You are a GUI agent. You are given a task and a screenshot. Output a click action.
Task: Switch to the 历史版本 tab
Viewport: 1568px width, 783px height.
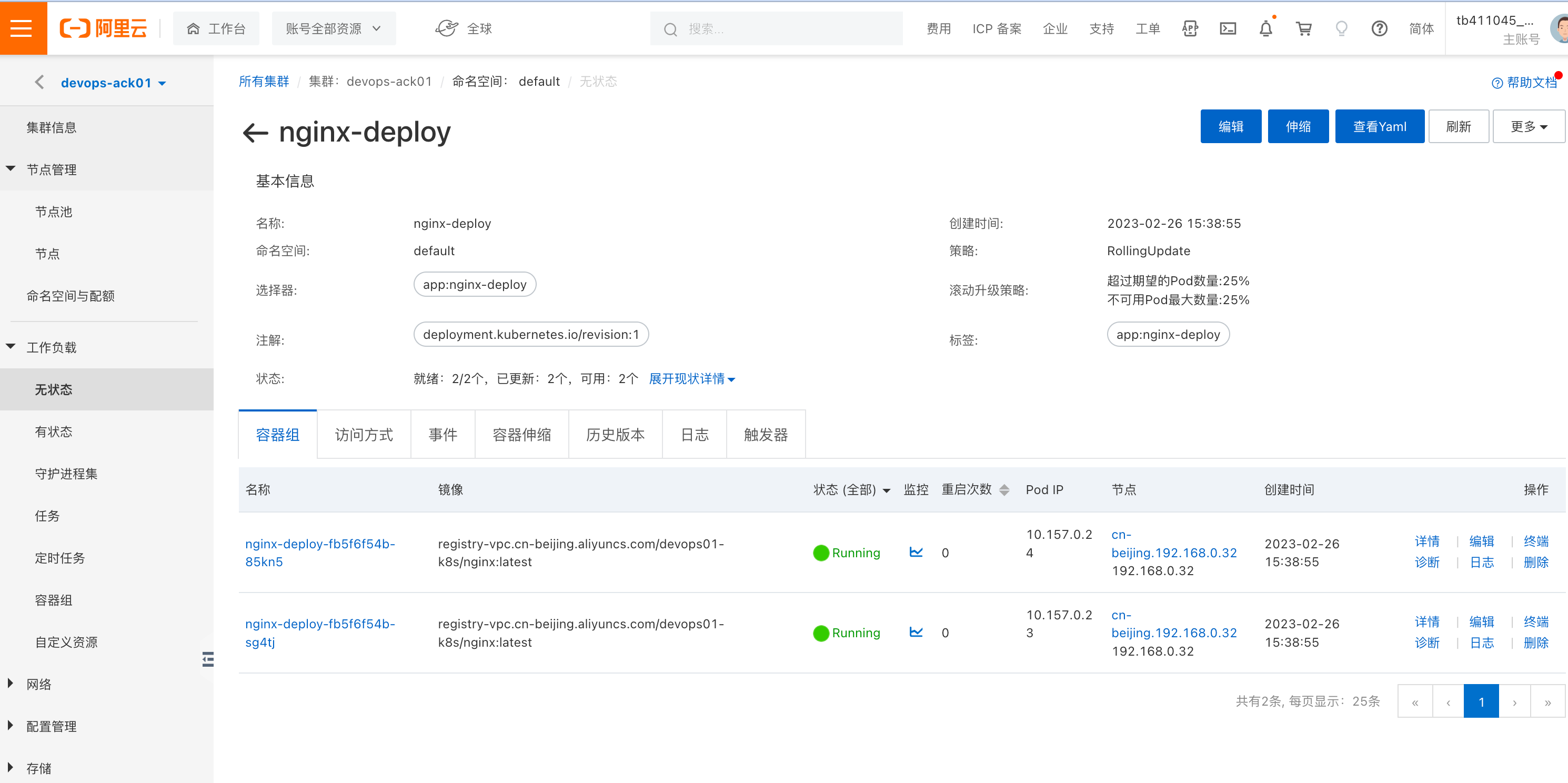615,435
